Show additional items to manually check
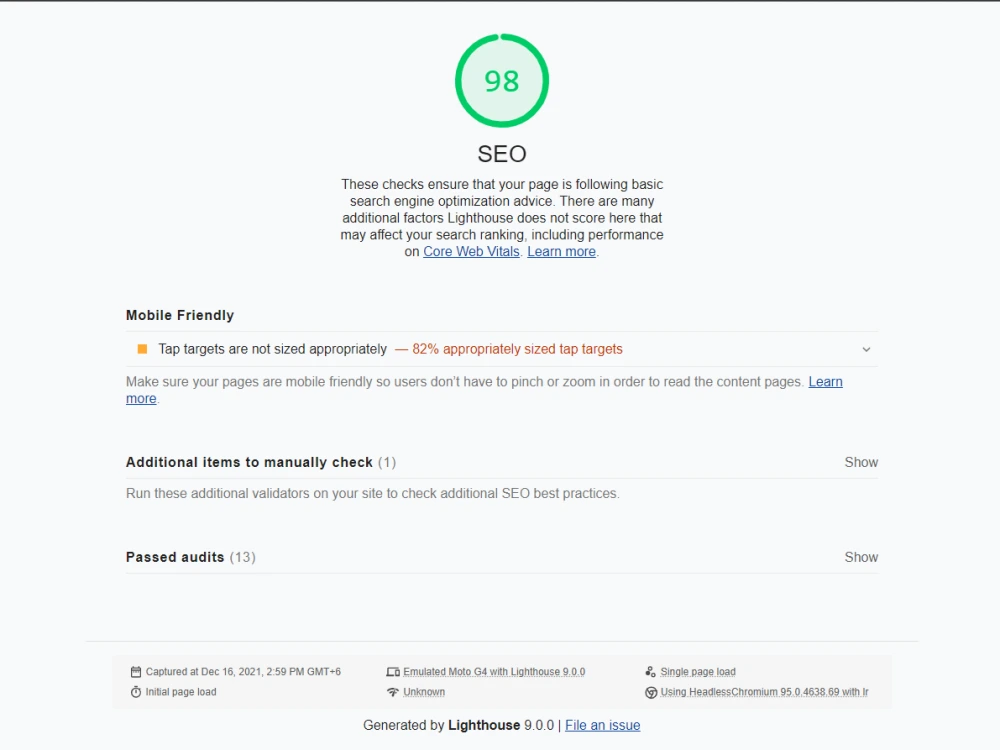 pyautogui.click(x=861, y=462)
